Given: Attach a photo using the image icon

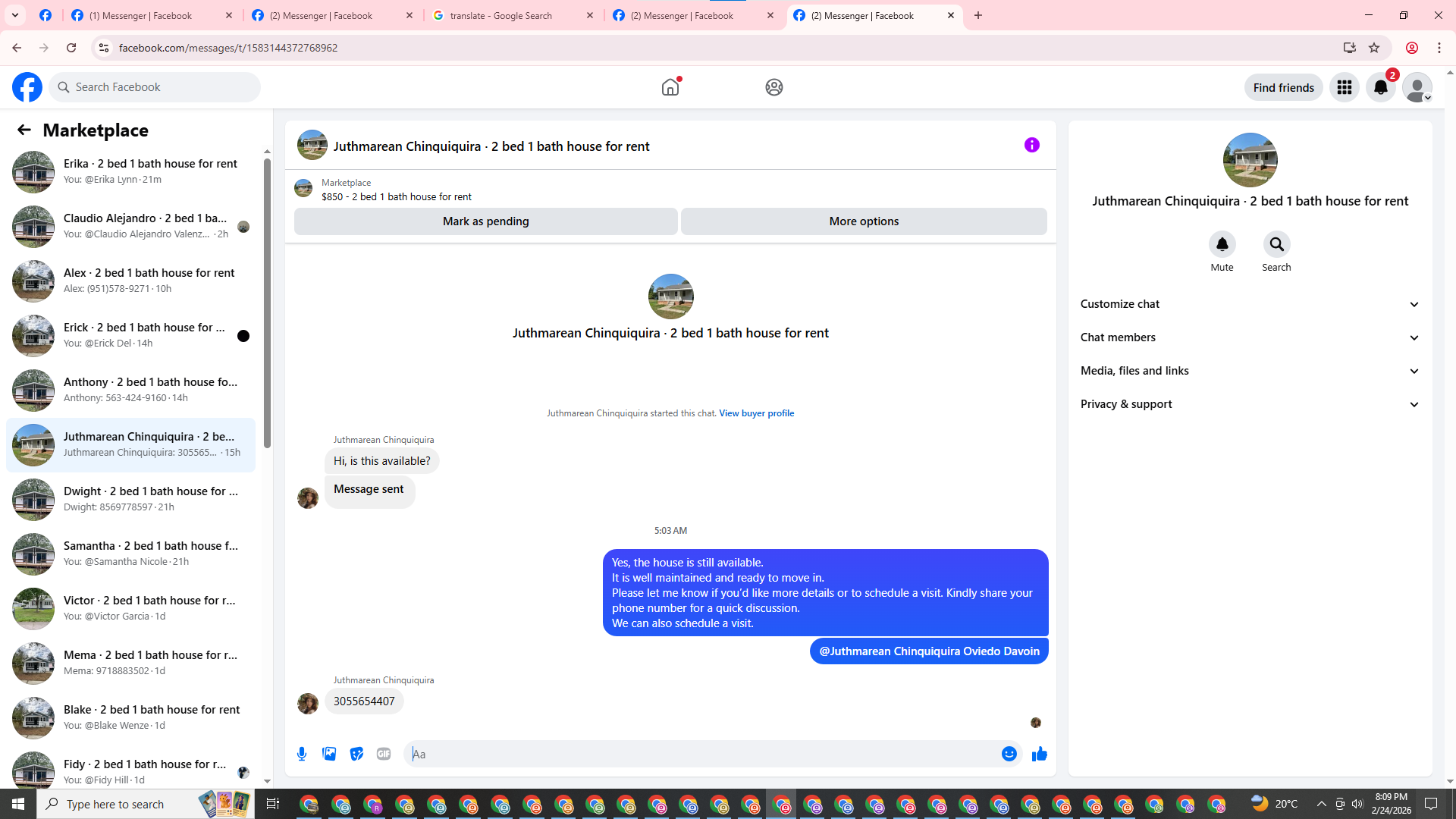Looking at the screenshot, I should 329,754.
